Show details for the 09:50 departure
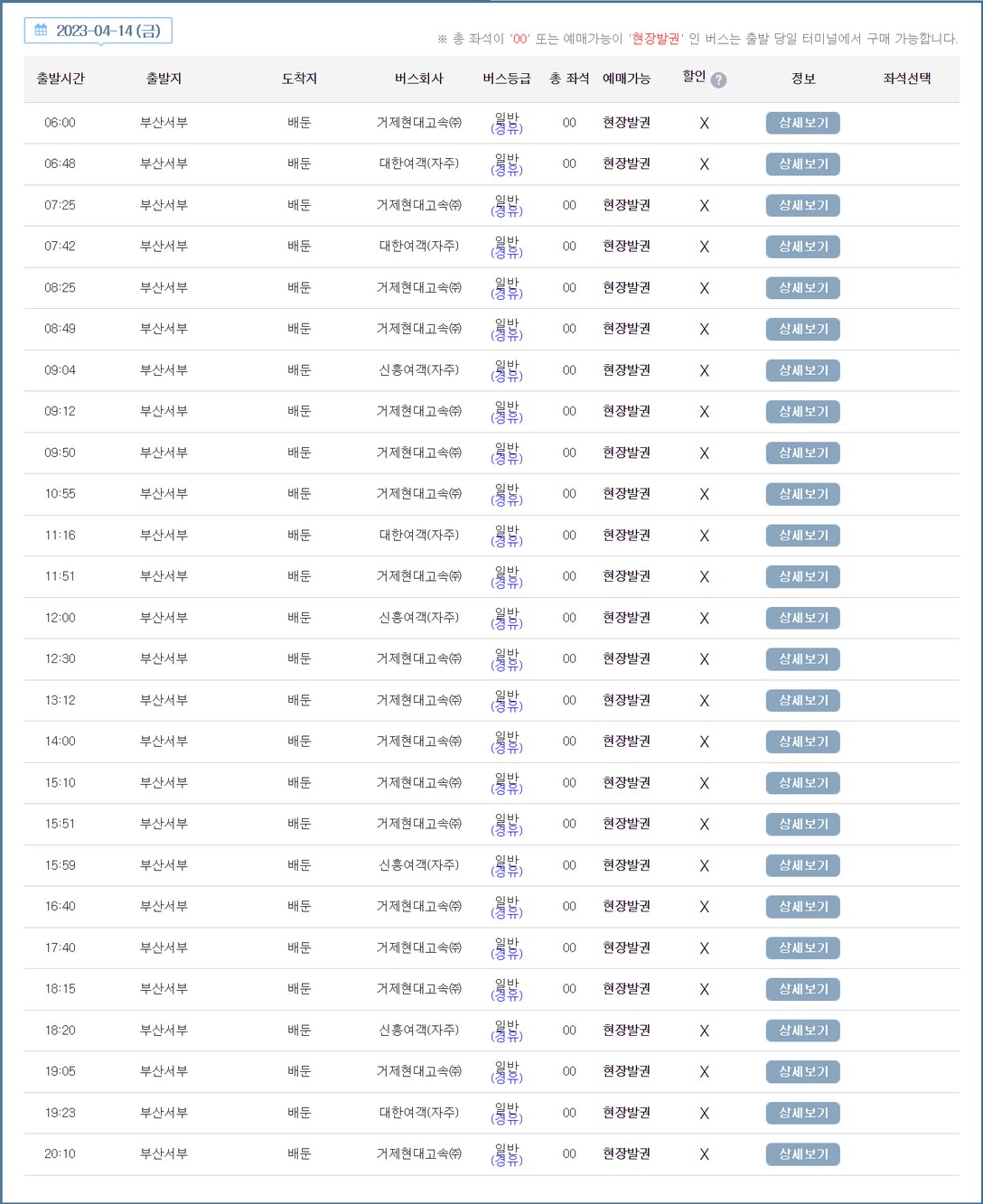The height and width of the screenshot is (1204, 983). 802,453
